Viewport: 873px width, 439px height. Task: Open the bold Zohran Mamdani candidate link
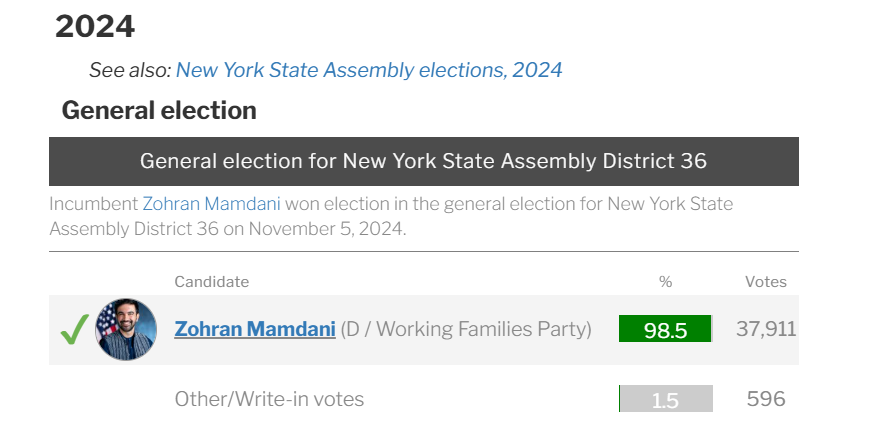[x=255, y=329]
